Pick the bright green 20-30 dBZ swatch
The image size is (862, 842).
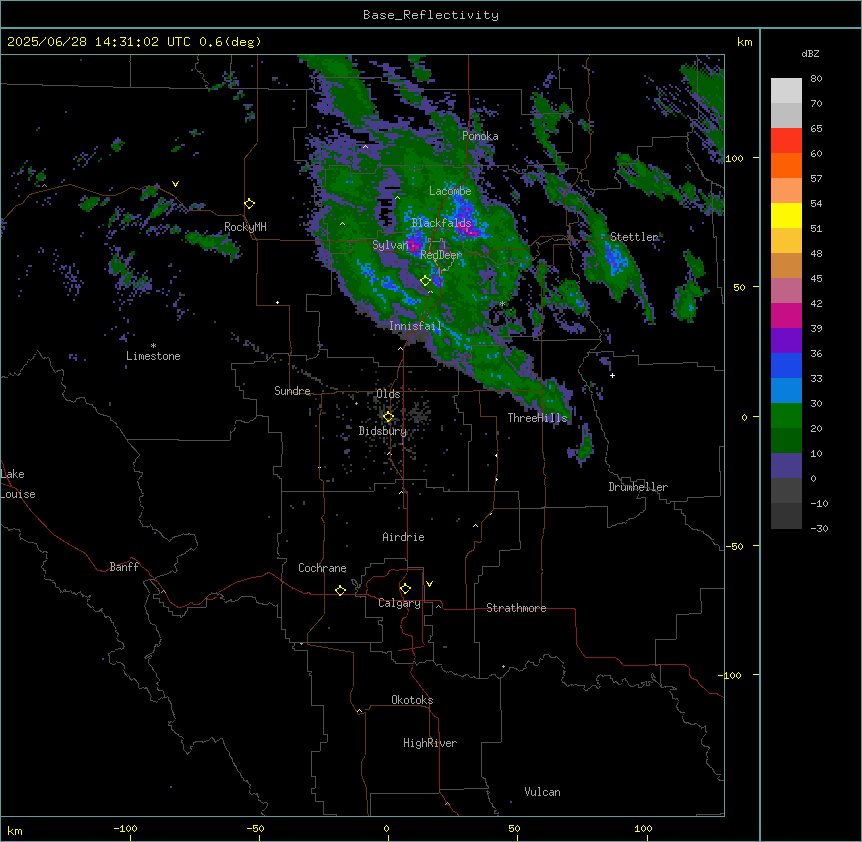point(786,415)
